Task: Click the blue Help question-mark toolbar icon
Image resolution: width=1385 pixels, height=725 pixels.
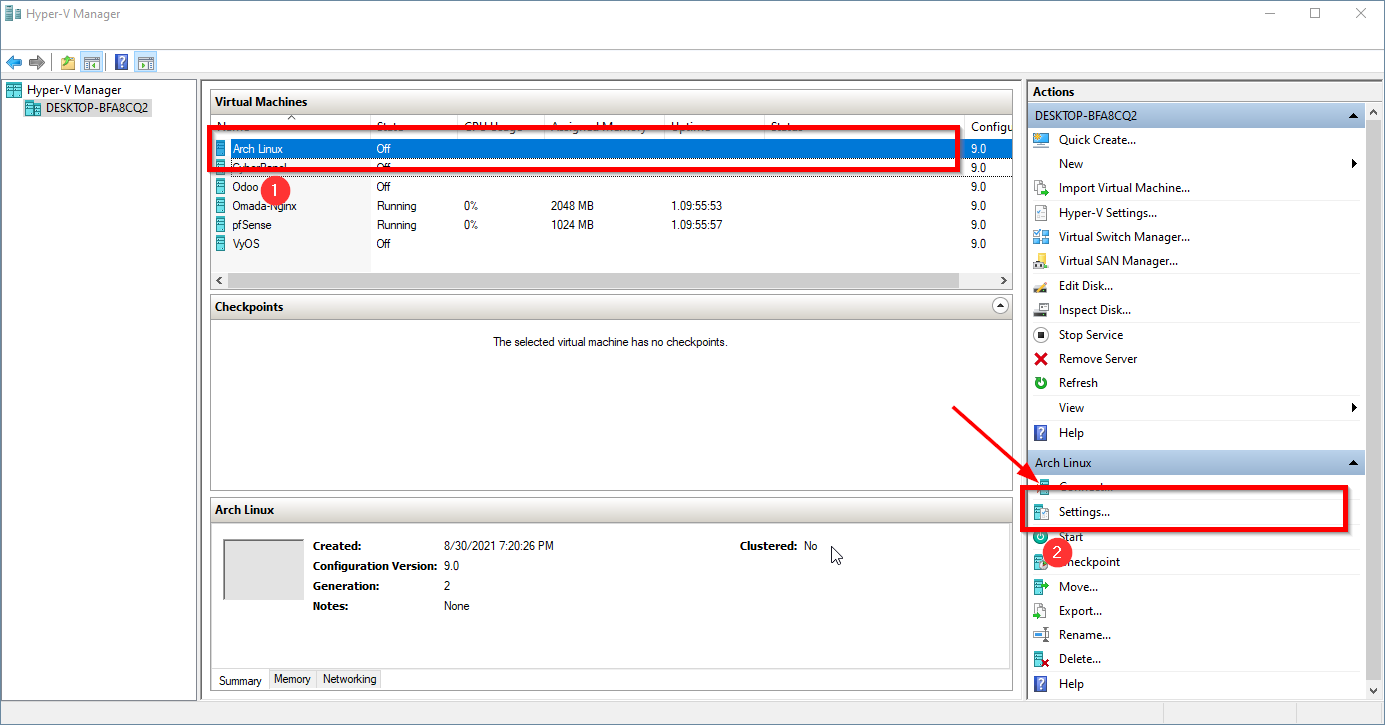Action: point(121,62)
